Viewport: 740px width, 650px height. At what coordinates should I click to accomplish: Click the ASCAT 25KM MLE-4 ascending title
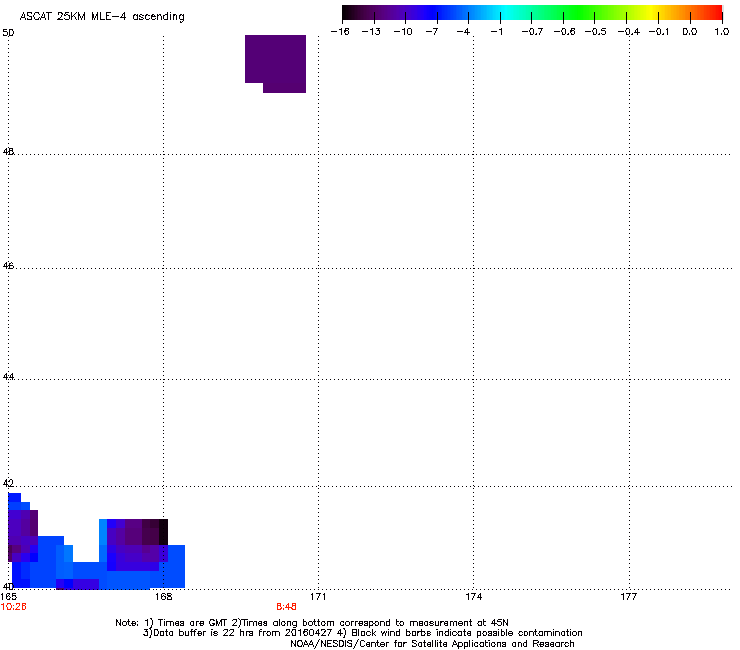[102, 17]
